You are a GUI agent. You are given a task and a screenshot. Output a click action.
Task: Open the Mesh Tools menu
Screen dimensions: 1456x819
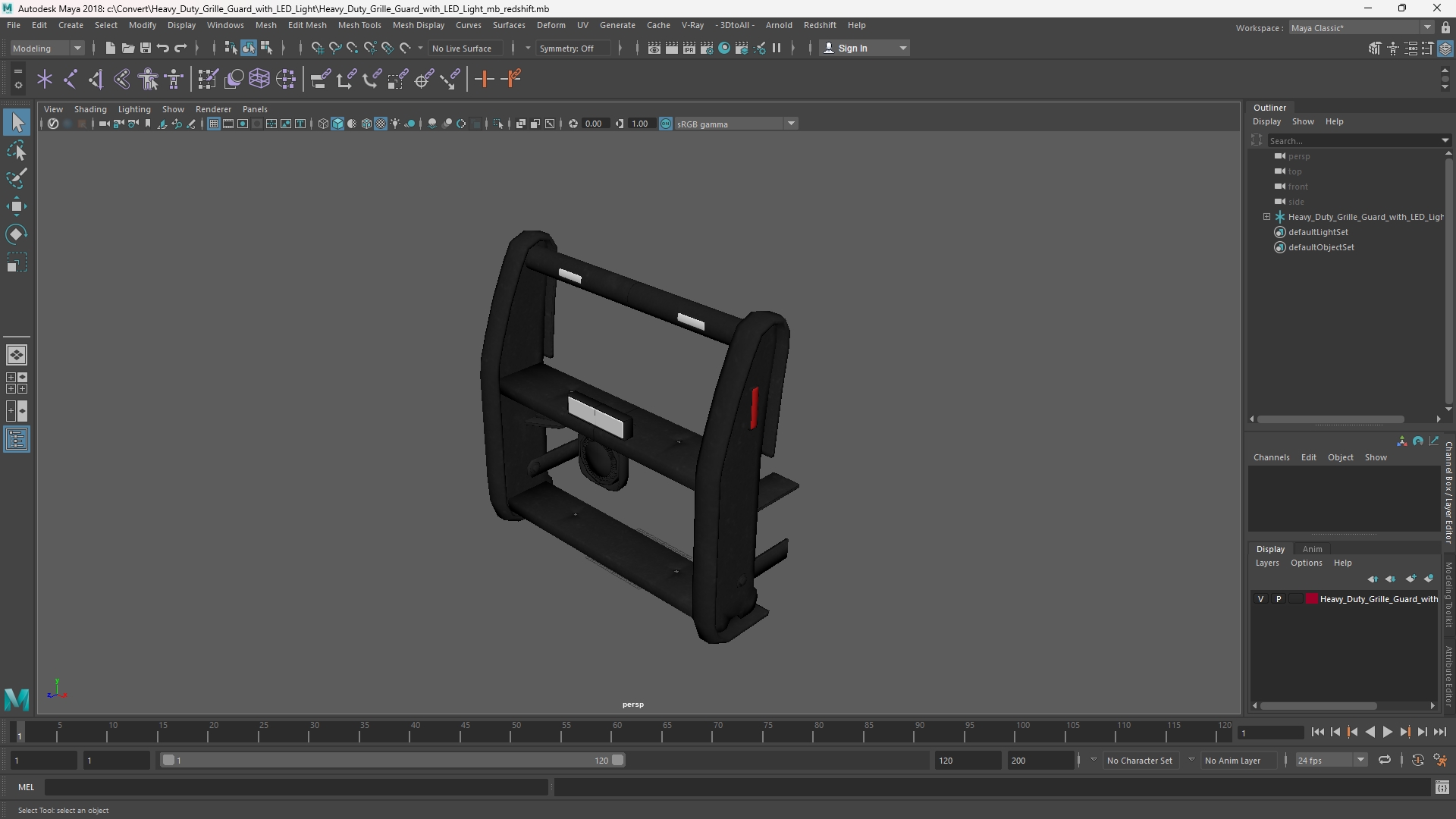coord(359,25)
